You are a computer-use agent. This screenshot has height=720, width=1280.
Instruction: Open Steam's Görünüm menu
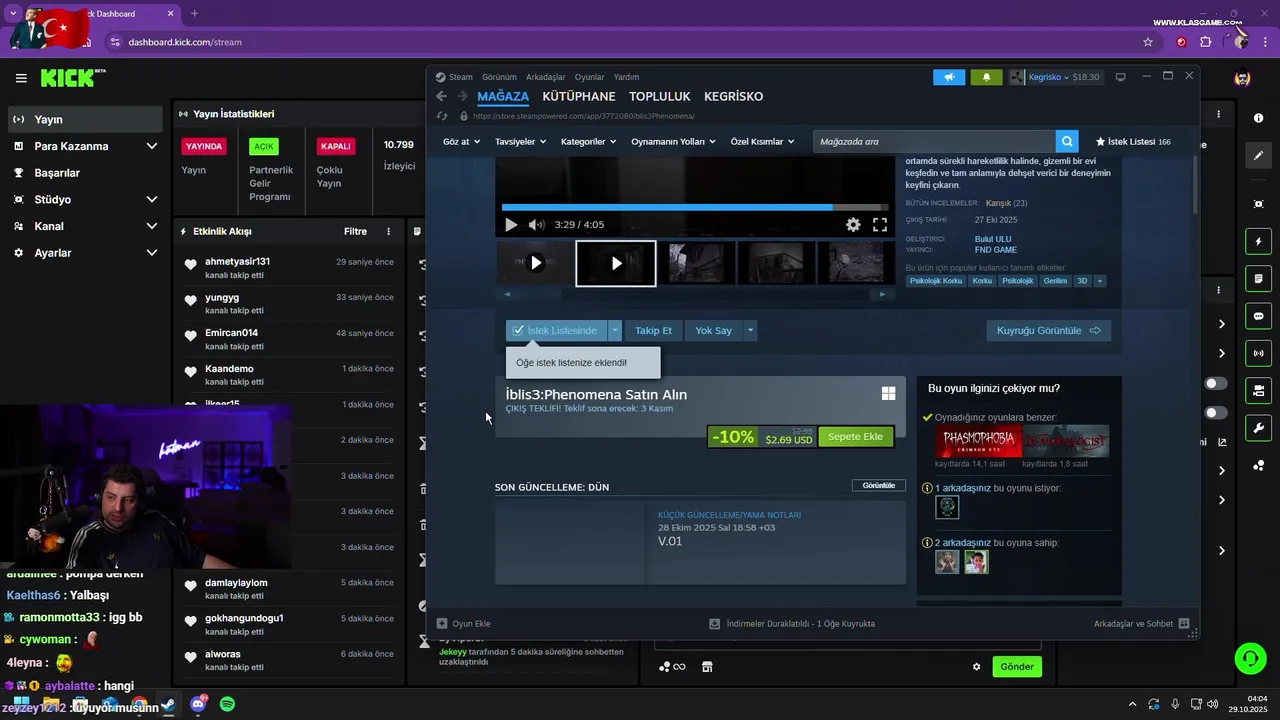tap(499, 77)
